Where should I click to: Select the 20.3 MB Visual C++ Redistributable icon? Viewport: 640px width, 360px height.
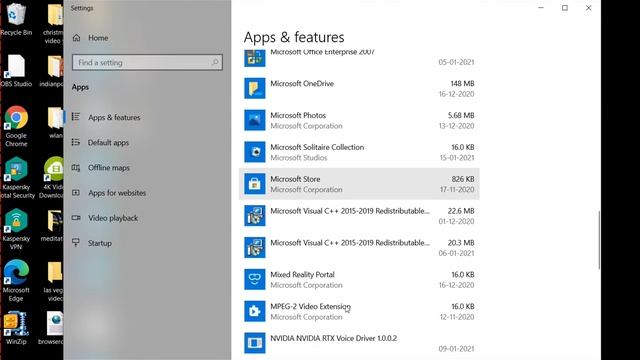(x=255, y=247)
